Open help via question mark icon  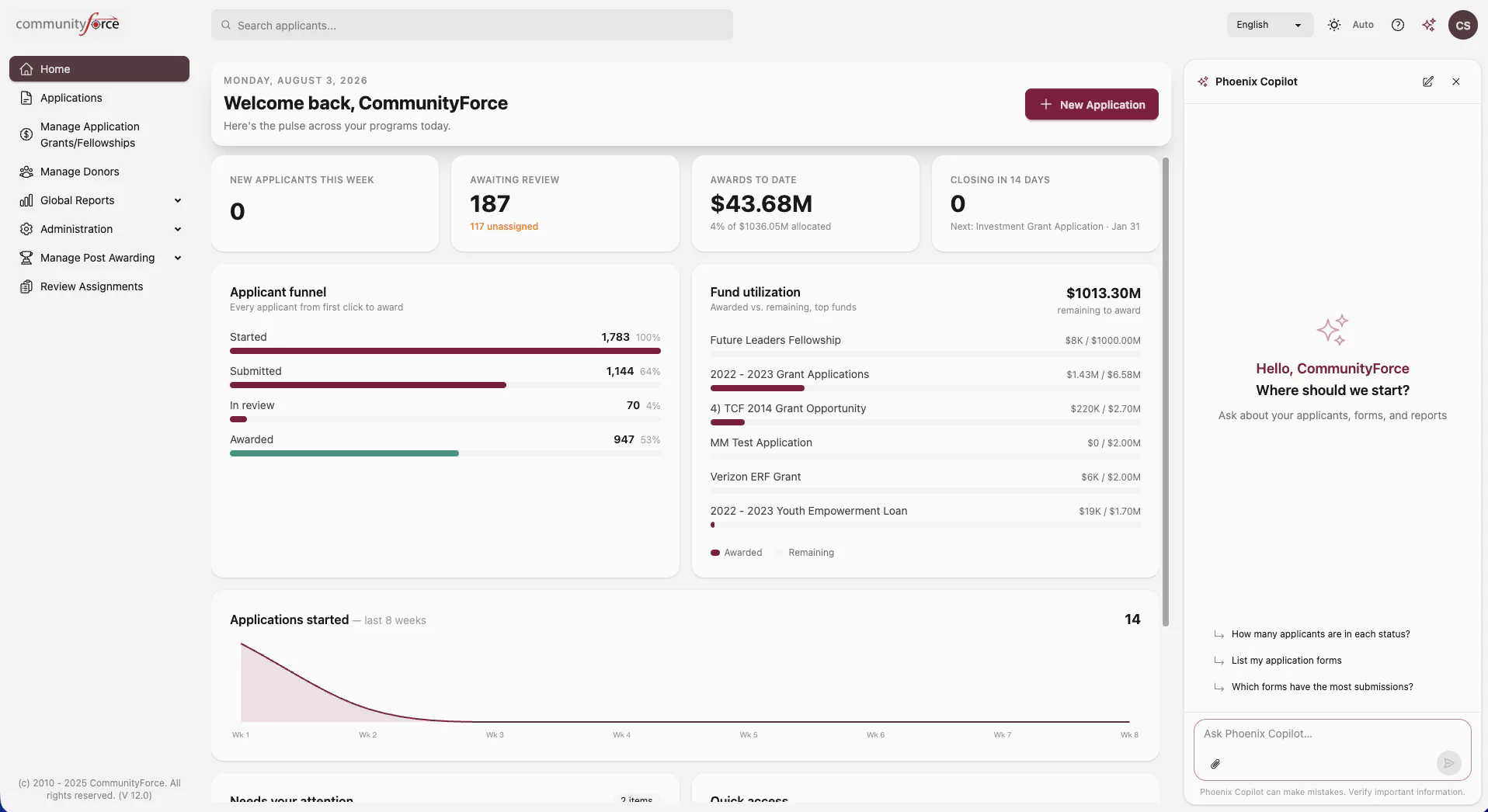[1398, 25]
